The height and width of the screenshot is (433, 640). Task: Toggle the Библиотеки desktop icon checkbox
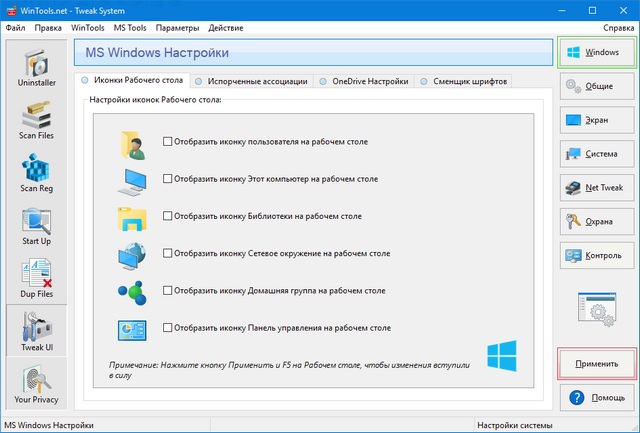pos(168,216)
